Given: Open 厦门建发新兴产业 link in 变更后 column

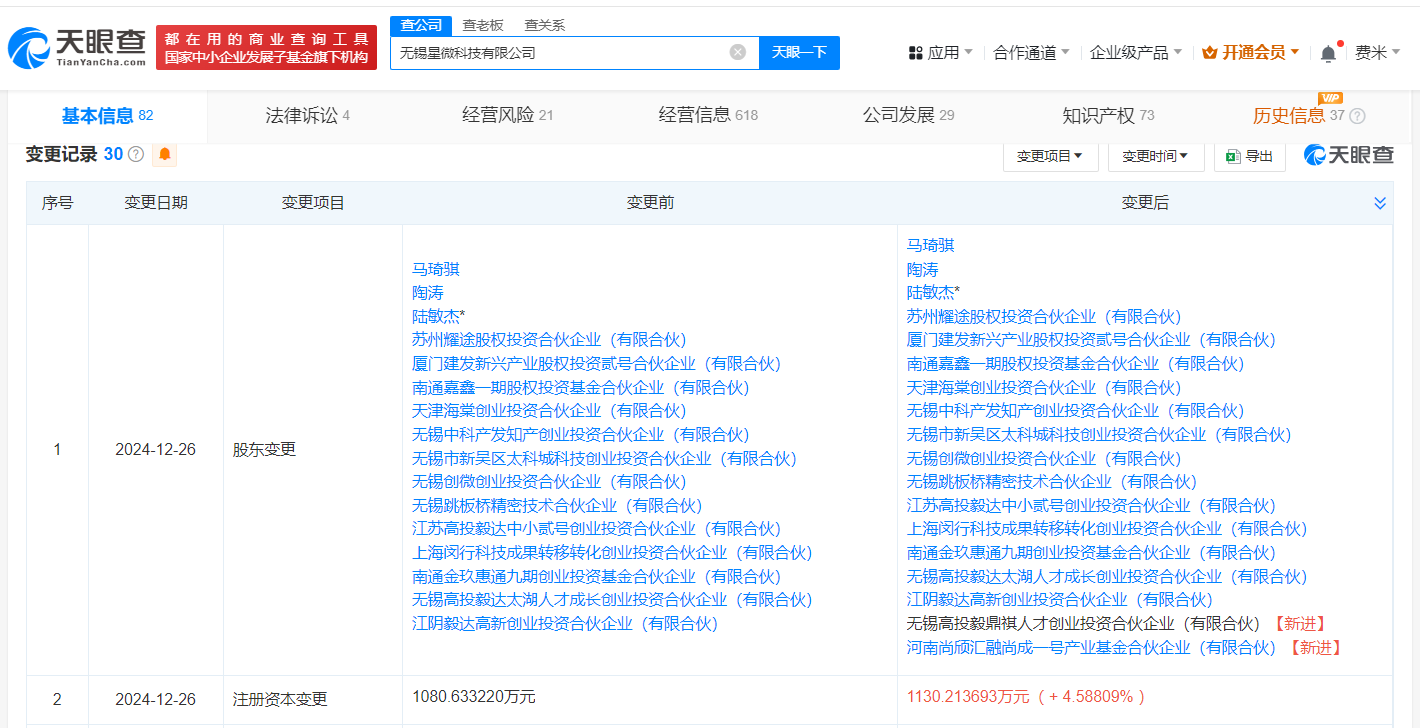Looking at the screenshot, I should [x=1091, y=340].
